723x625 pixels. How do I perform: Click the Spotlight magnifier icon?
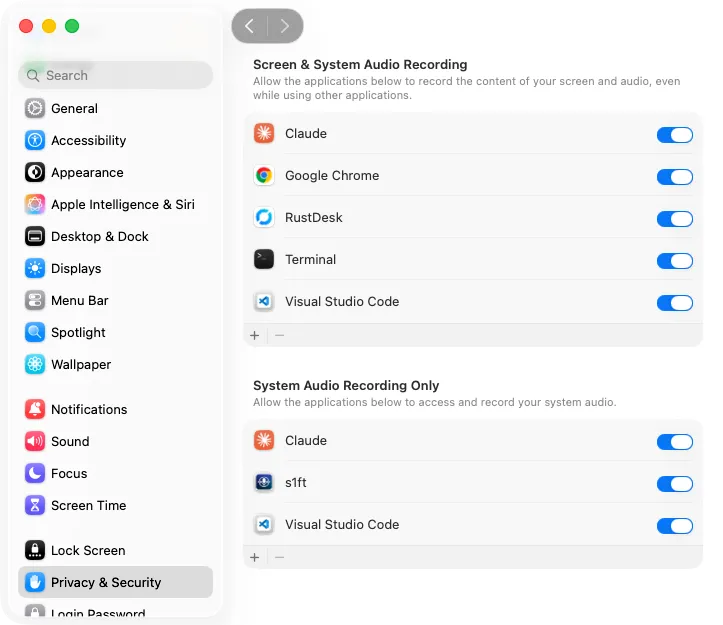pyautogui.click(x=35, y=332)
